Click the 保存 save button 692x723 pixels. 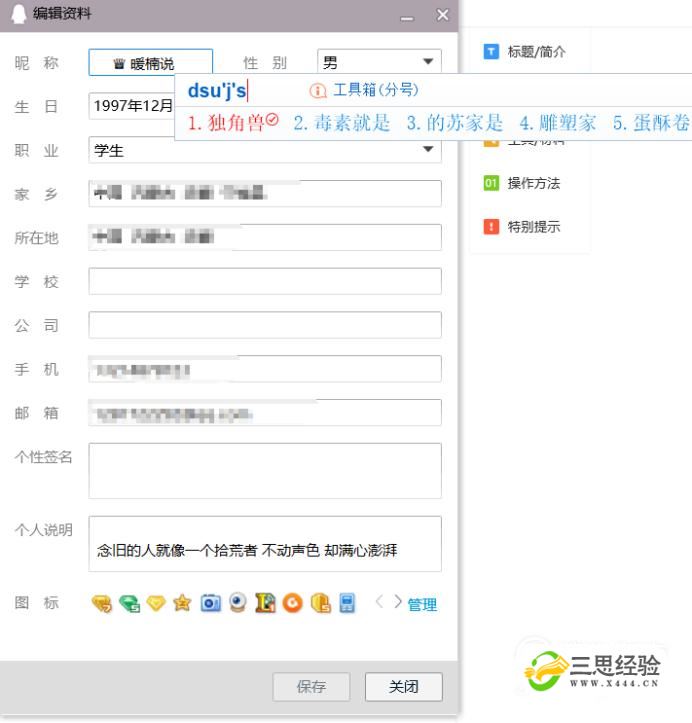pyautogui.click(x=311, y=687)
